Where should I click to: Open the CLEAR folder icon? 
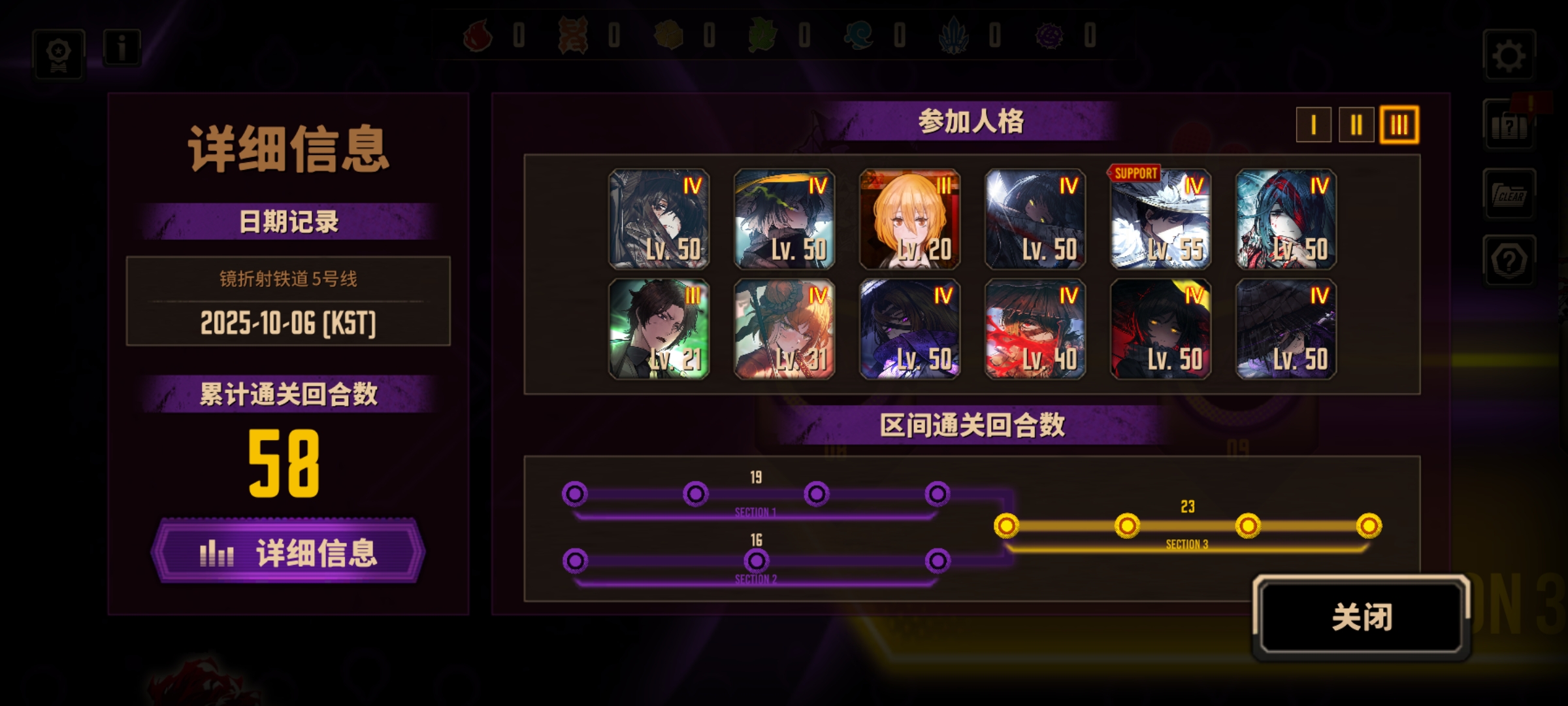[x=1509, y=193]
